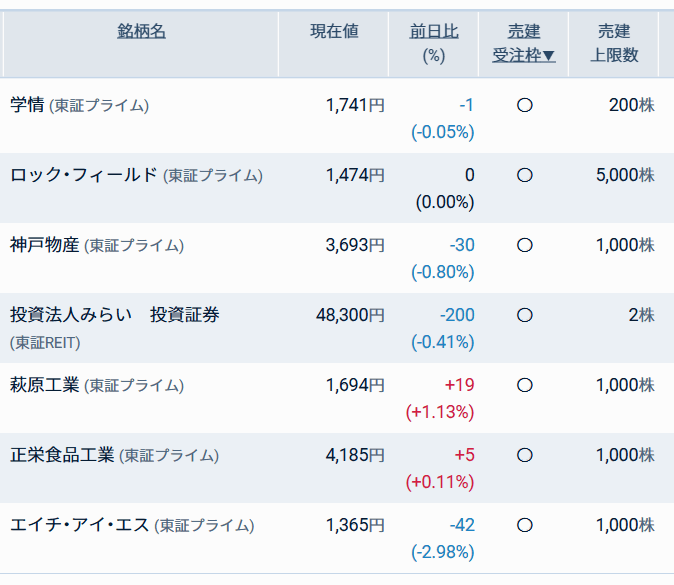This screenshot has height=585, width=674.
Task: Sort by 売建受注枠 column header
Action: 524,44
